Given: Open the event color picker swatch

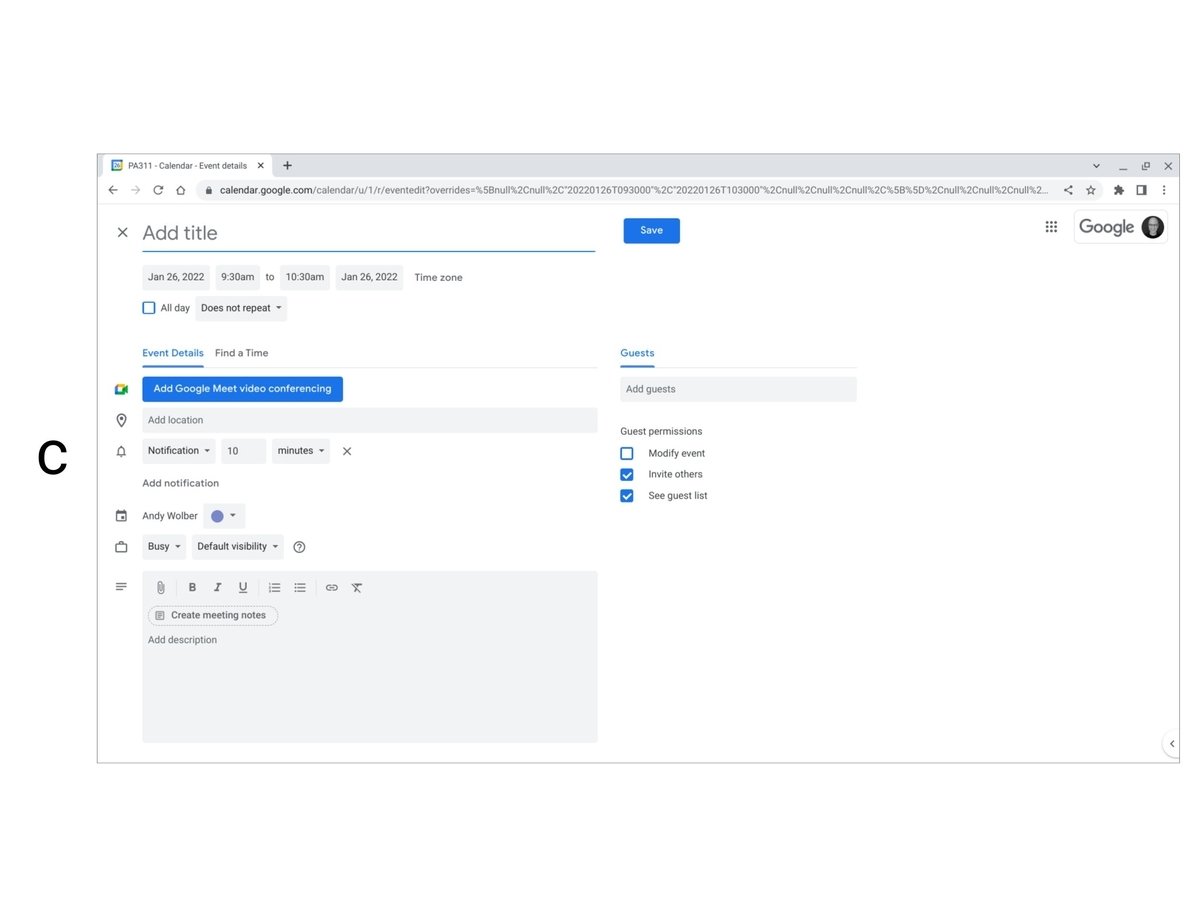Looking at the screenshot, I should click(223, 516).
